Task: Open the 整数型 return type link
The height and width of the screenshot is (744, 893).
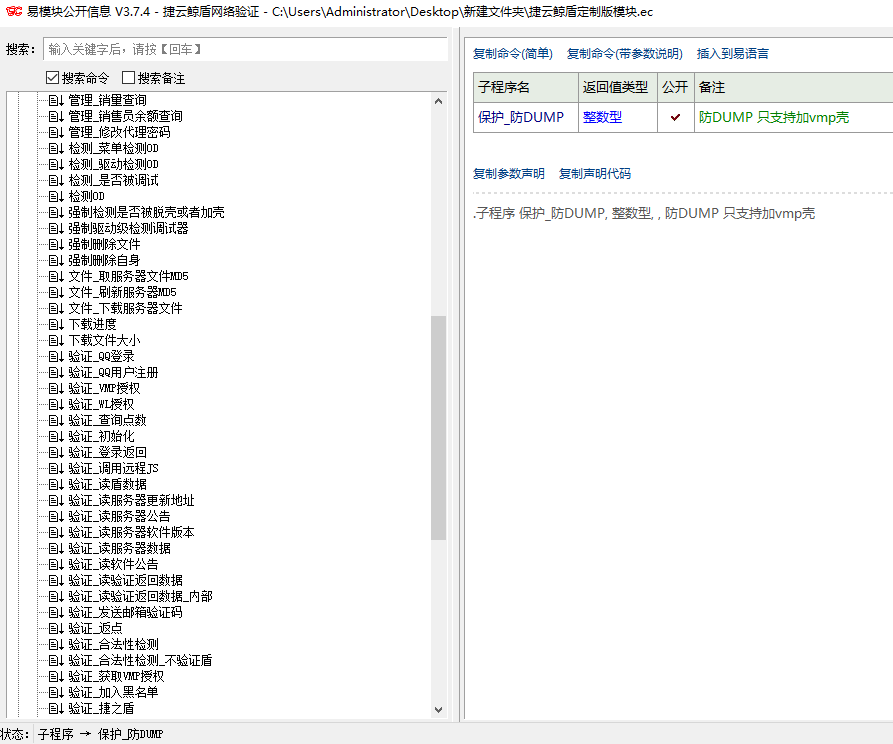Action: click(x=602, y=117)
